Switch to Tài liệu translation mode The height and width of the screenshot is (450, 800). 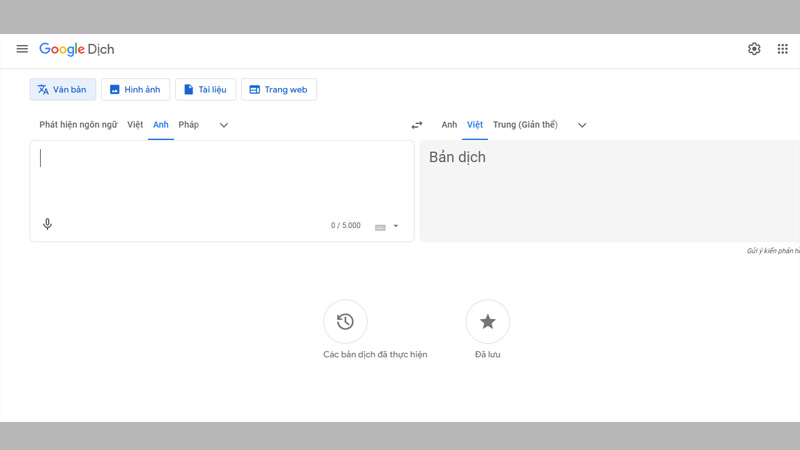(205, 89)
